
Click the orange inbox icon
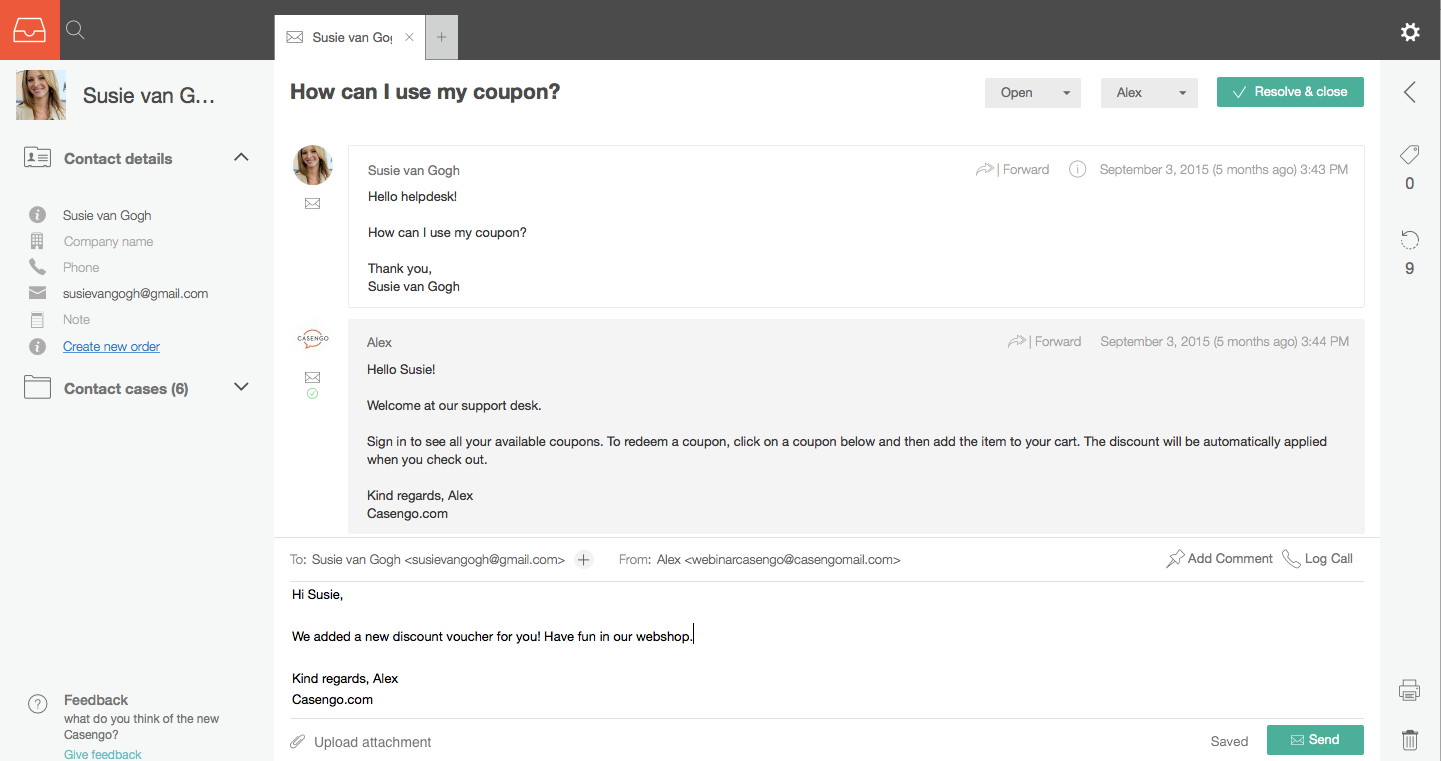coord(30,30)
